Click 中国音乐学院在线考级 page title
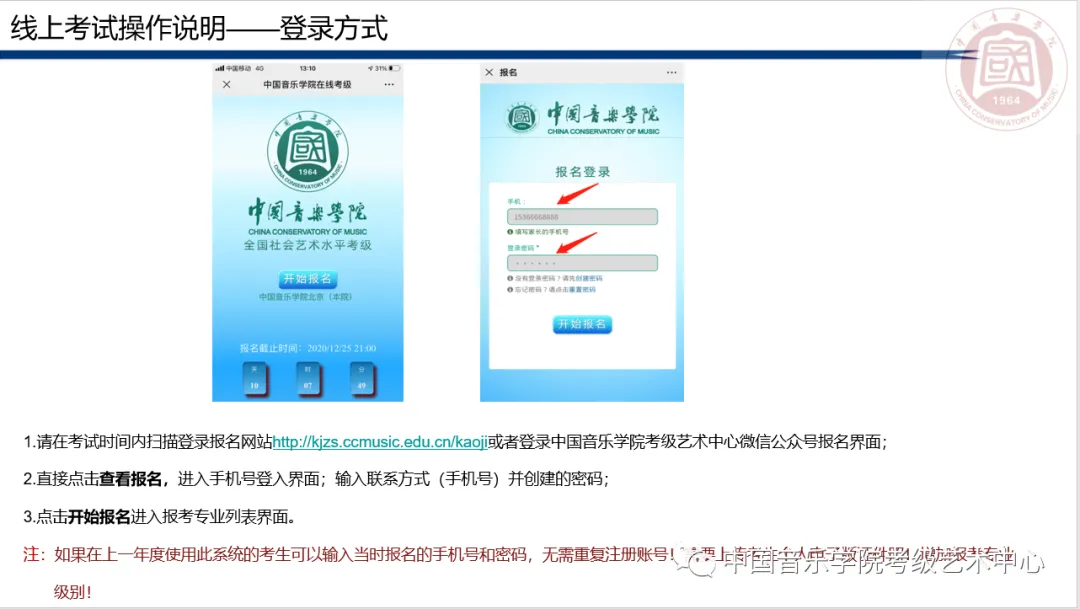 click(307, 84)
